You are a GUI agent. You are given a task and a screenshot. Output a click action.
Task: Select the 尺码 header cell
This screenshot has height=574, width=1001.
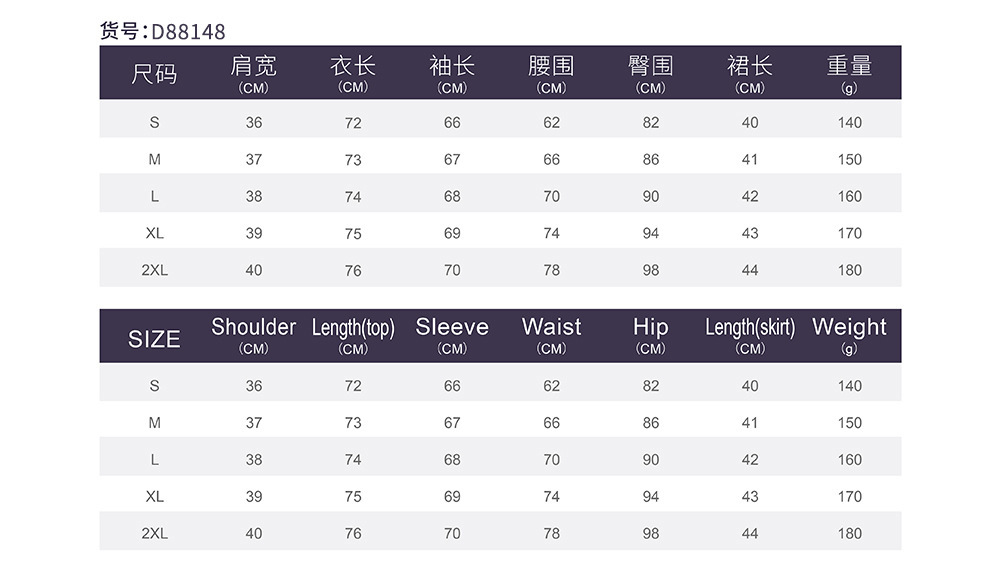[x=154, y=74]
